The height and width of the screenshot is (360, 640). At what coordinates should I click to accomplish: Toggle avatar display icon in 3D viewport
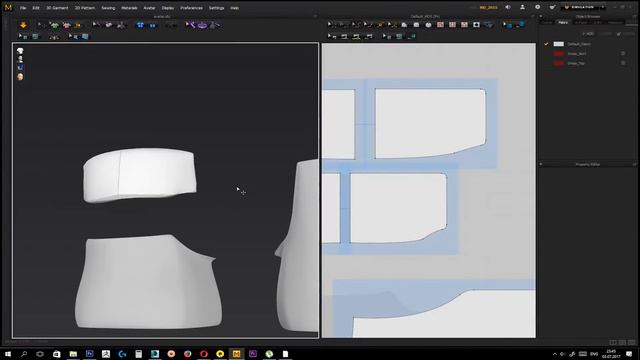pyautogui.click(x=20, y=59)
